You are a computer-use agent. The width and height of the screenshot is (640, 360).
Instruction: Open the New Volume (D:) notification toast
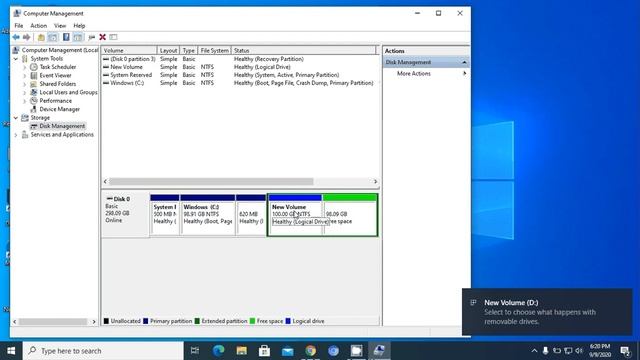(547, 312)
